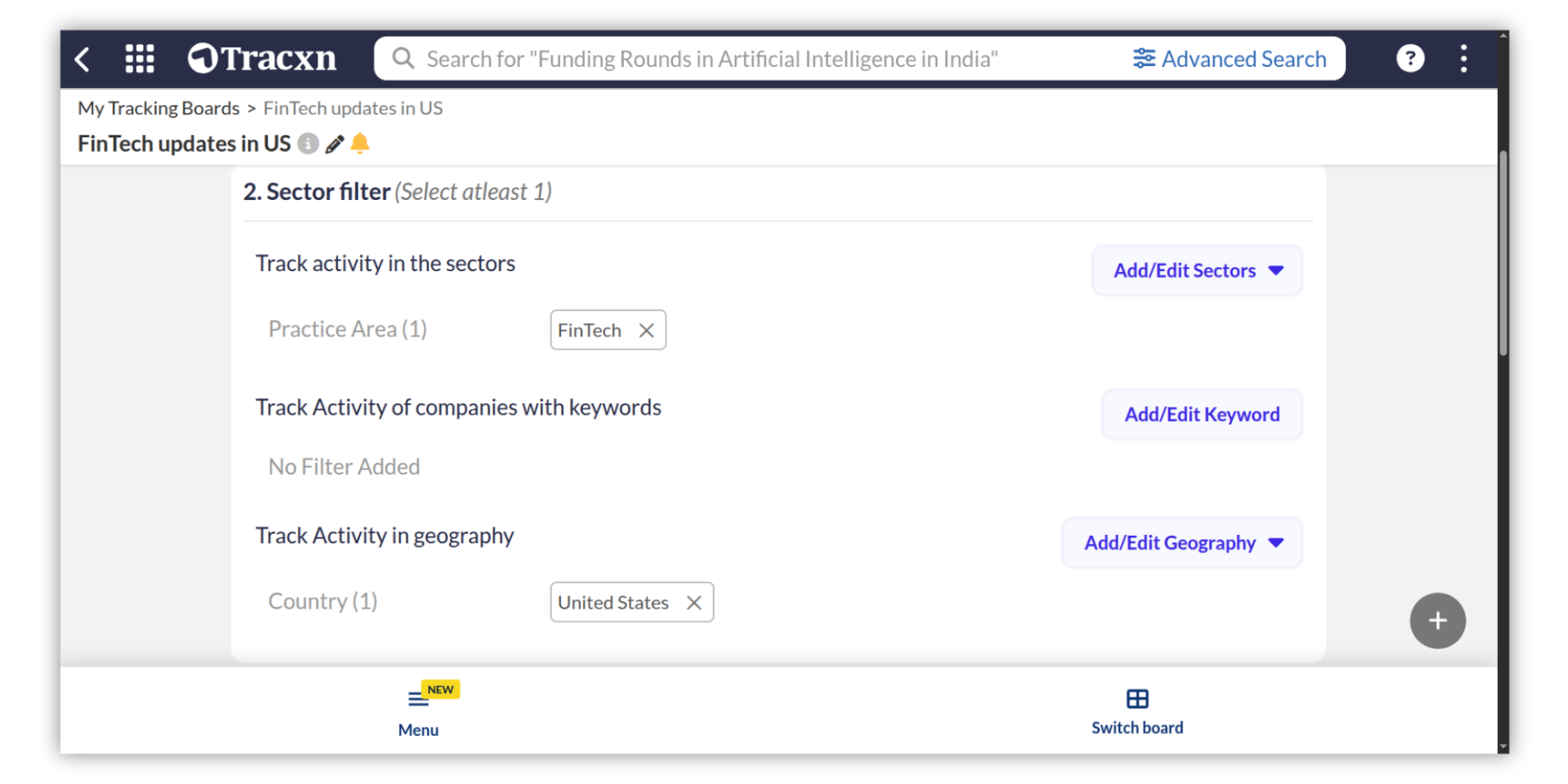Go to My Tracking Boards breadcrumb
The width and height of the screenshot is (1568, 784).
(x=158, y=109)
